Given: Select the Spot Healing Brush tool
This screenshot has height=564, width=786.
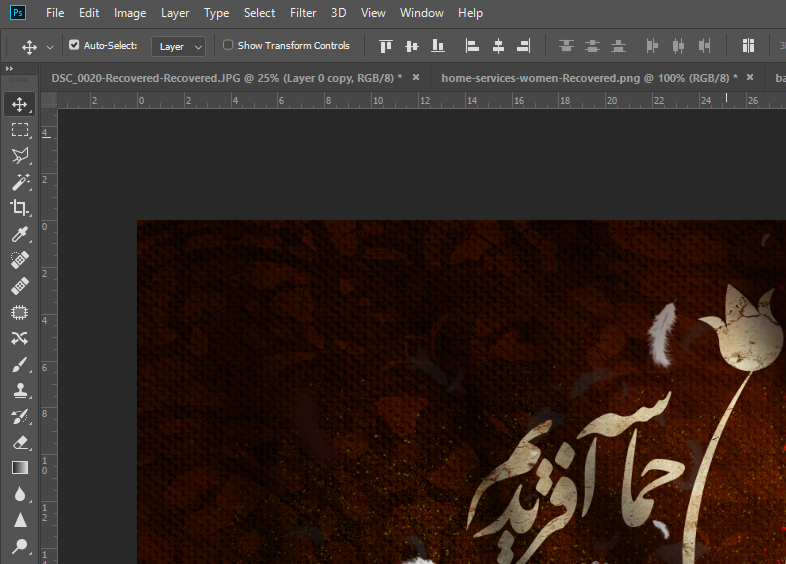Looking at the screenshot, I should [x=20, y=260].
